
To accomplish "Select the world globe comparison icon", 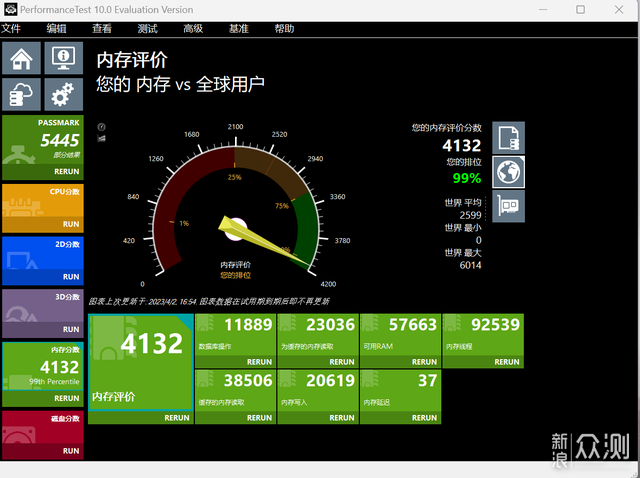I will [508, 172].
